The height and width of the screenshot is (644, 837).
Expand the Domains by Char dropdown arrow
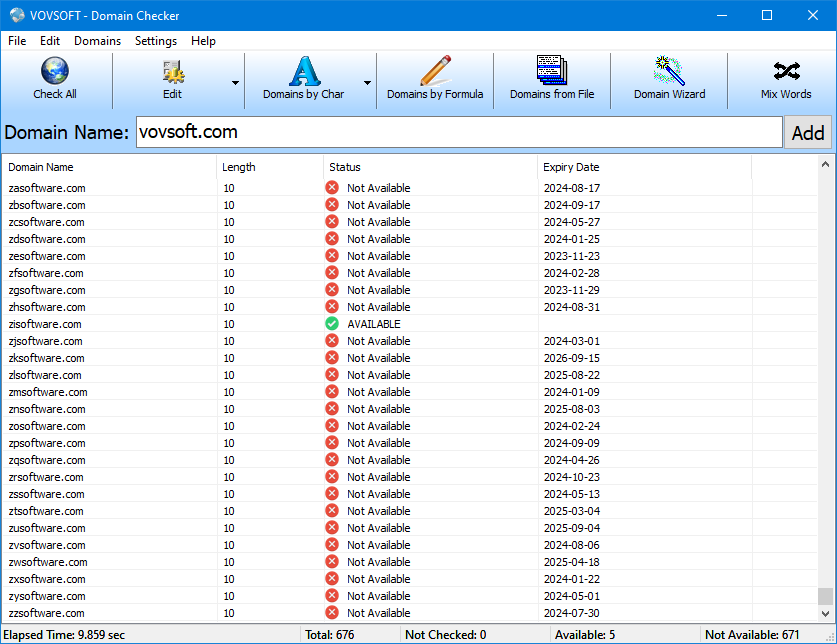coord(367,83)
